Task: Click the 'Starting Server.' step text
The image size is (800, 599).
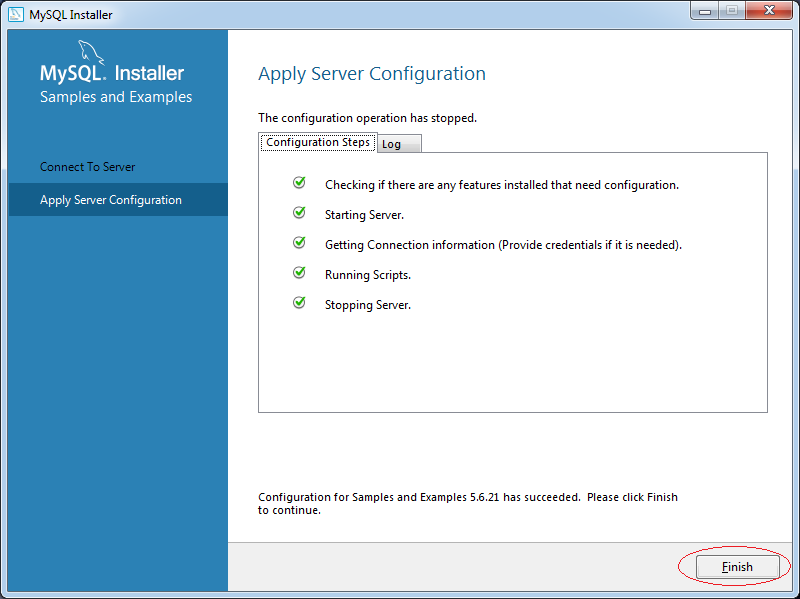Action: 364,215
